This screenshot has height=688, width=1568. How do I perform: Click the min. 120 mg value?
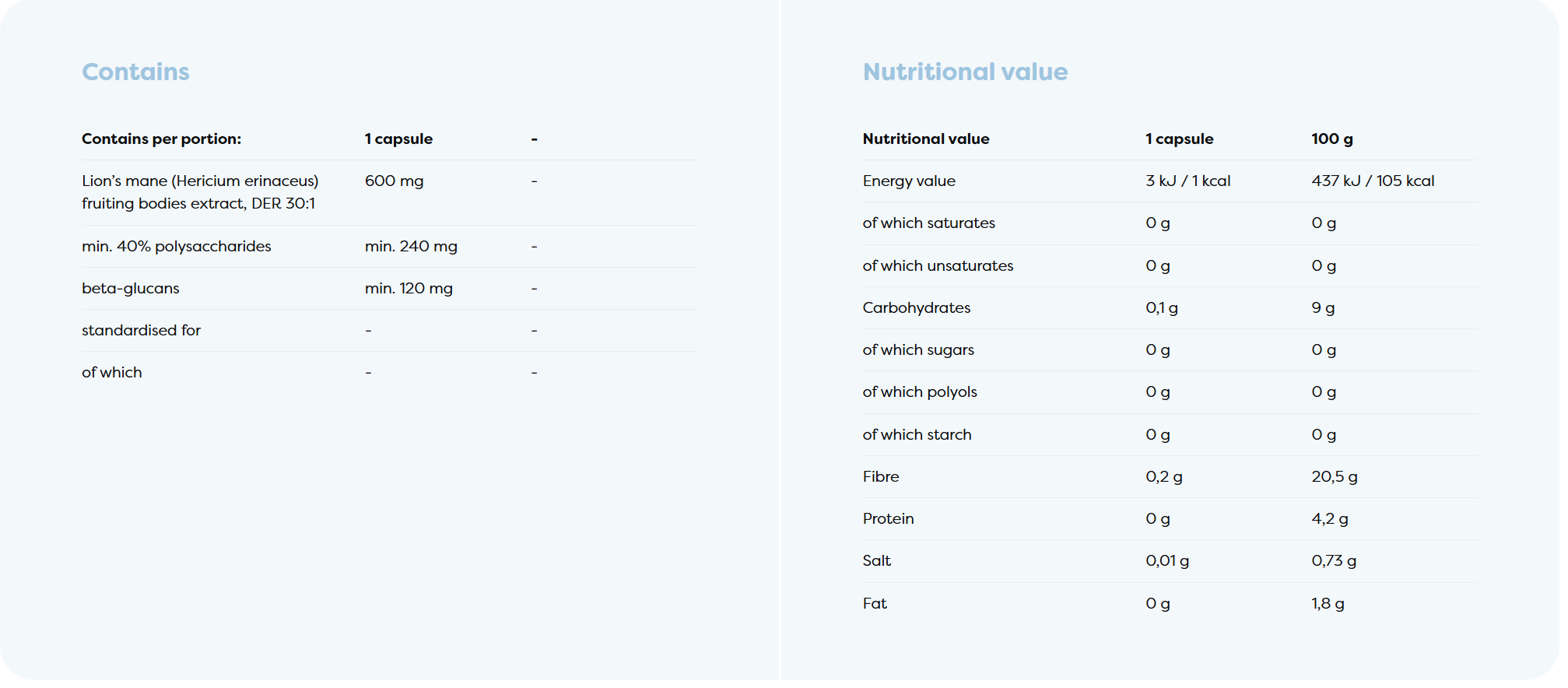409,289
